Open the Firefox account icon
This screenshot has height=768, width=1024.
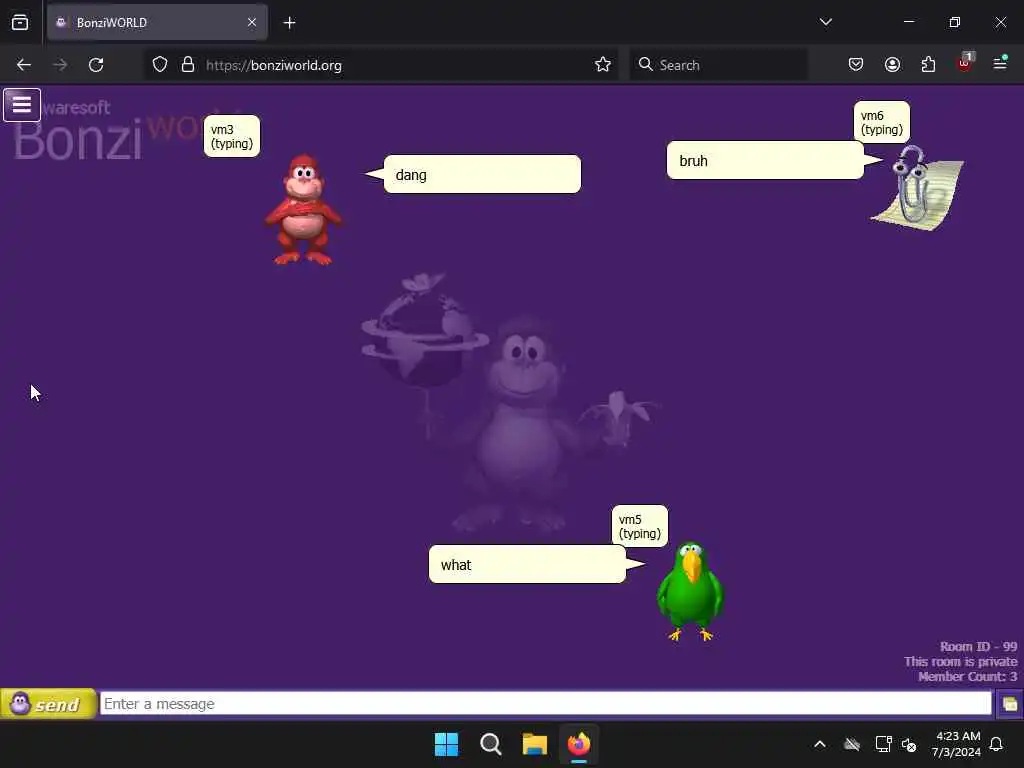click(x=892, y=65)
